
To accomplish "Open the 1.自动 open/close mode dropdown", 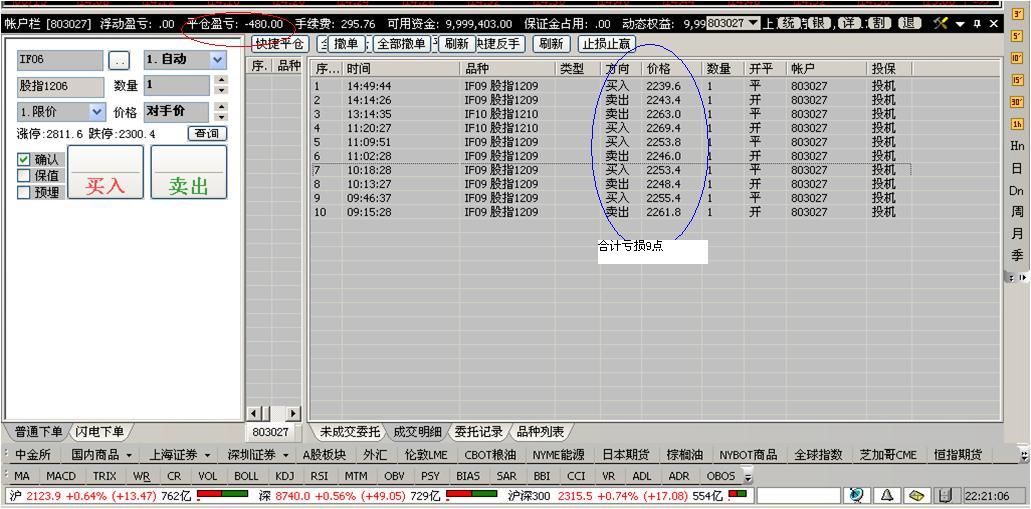I will 218,60.
